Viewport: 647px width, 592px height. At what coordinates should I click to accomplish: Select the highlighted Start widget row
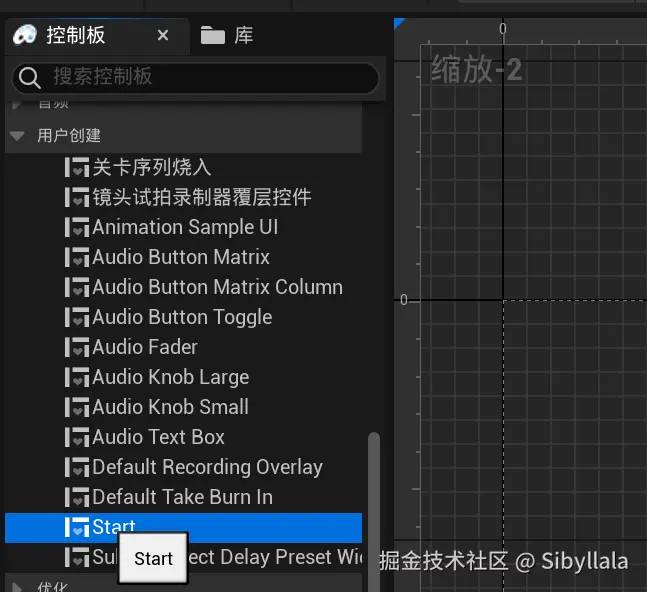click(183, 528)
